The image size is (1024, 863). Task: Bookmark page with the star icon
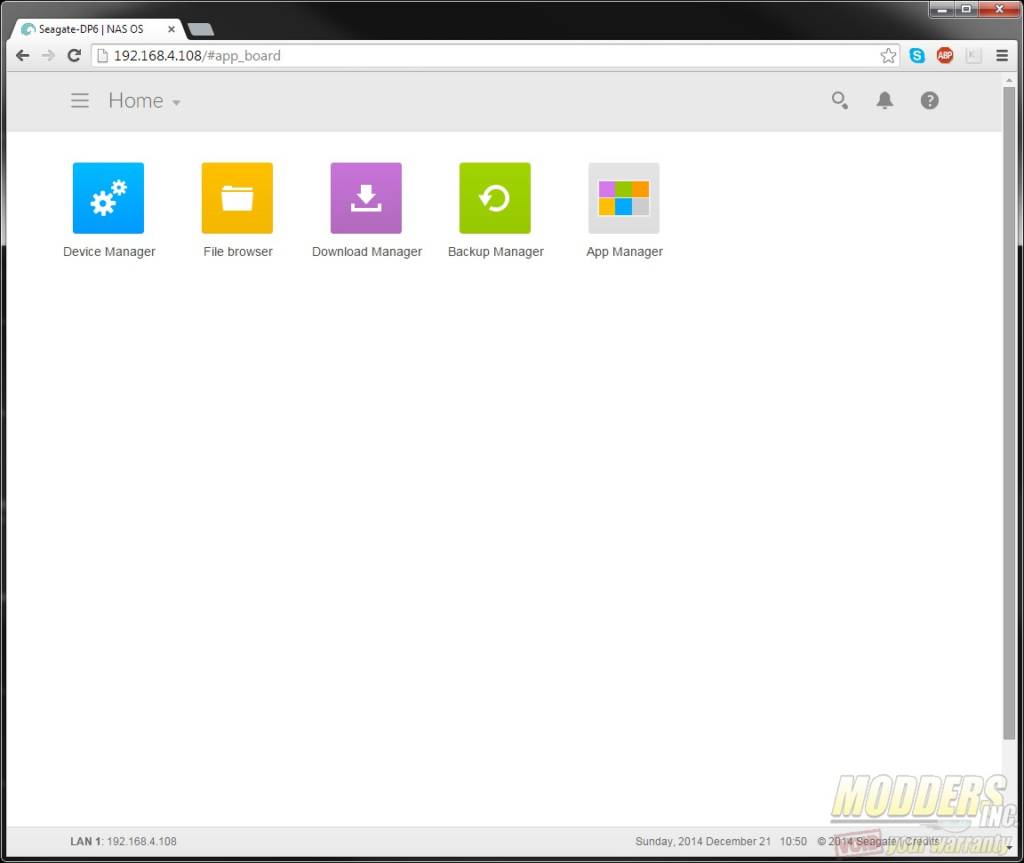coord(888,56)
